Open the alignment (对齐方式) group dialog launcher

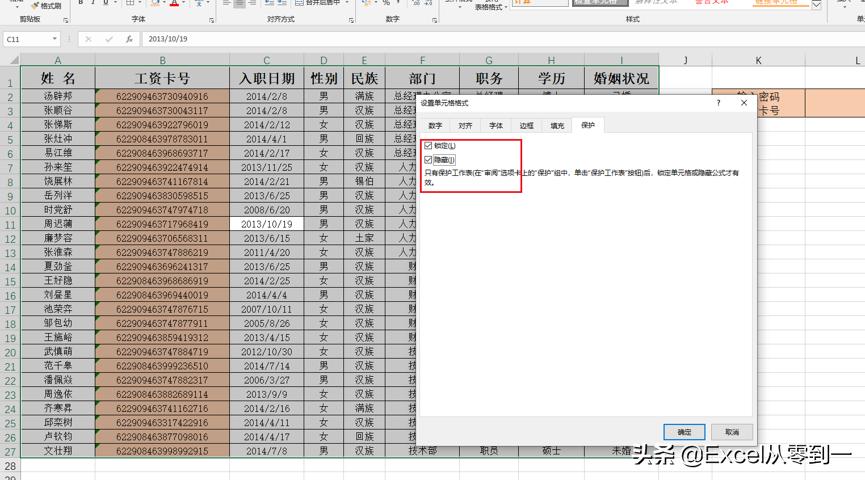click(351, 20)
